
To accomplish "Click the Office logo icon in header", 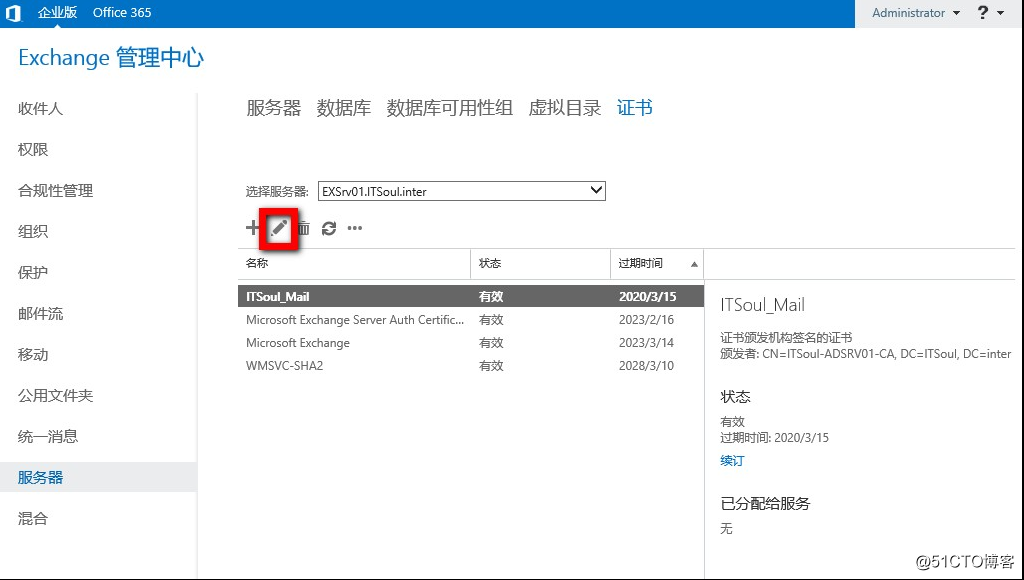I will click(14, 12).
